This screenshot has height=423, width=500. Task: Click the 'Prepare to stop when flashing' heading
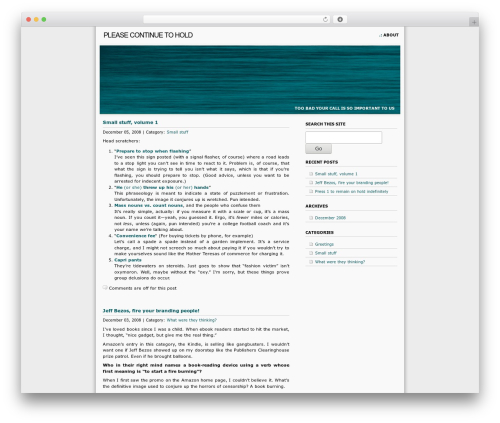[153, 151]
